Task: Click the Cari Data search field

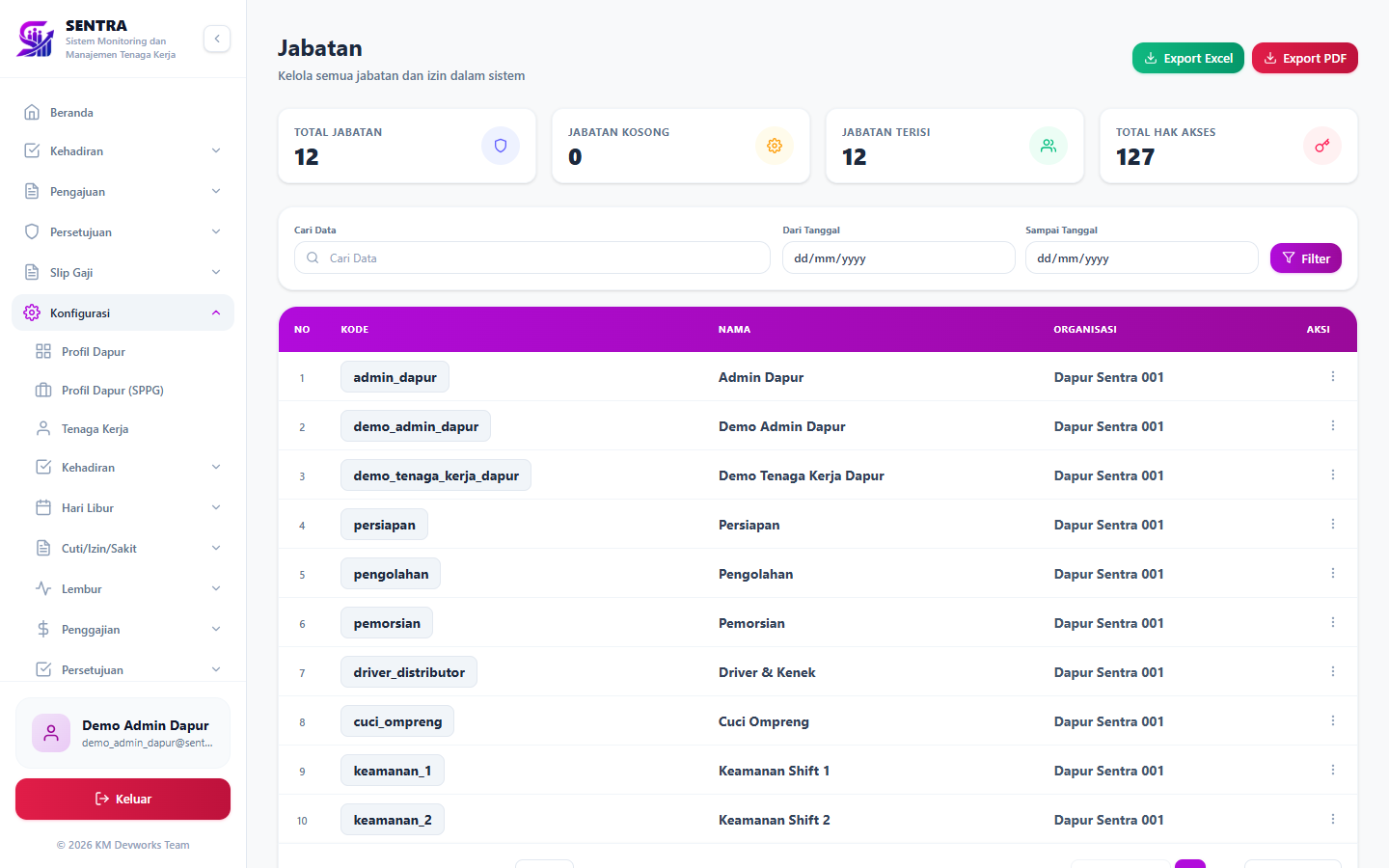Action: (x=532, y=258)
